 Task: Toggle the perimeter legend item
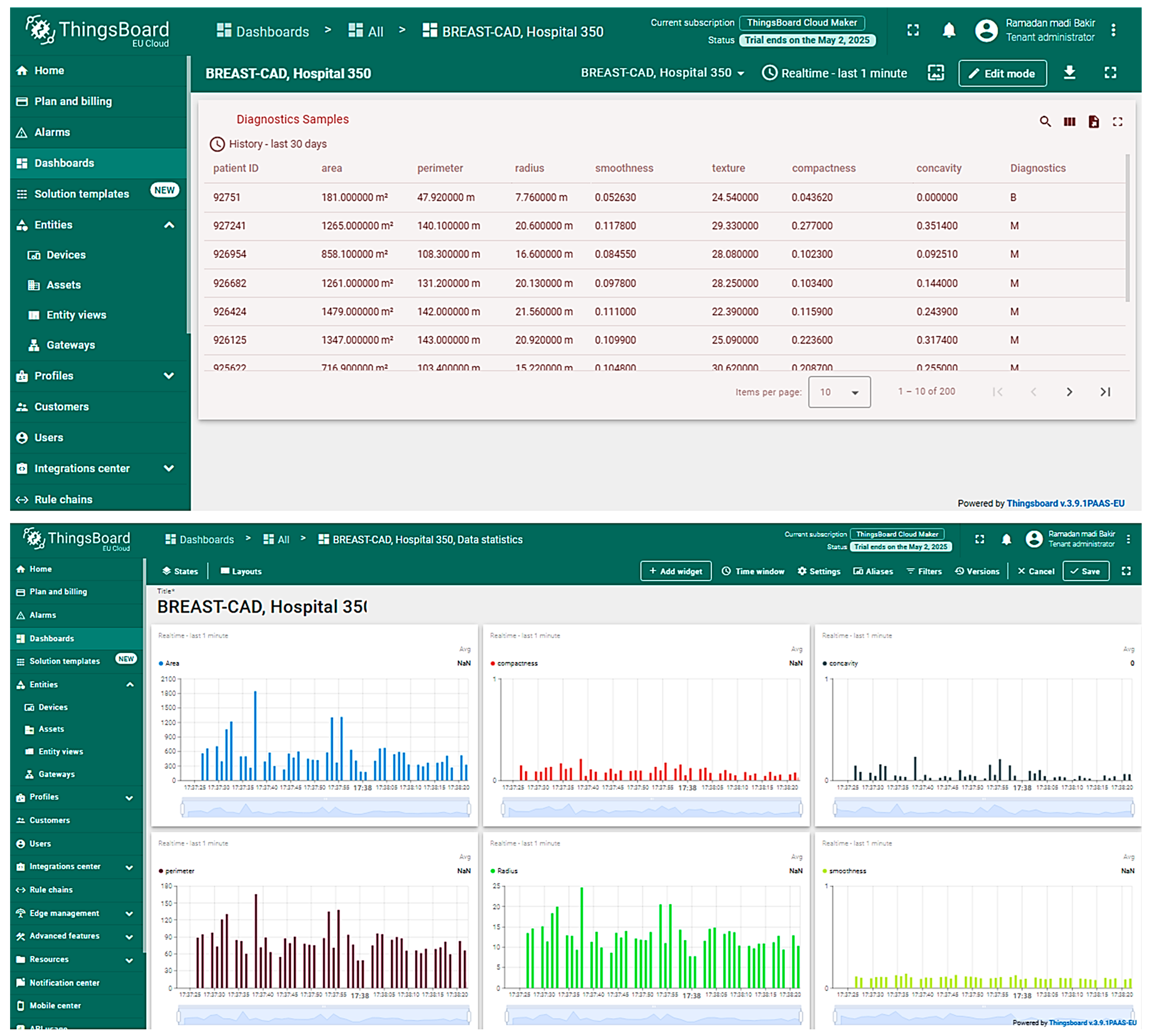click(x=176, y=871)
